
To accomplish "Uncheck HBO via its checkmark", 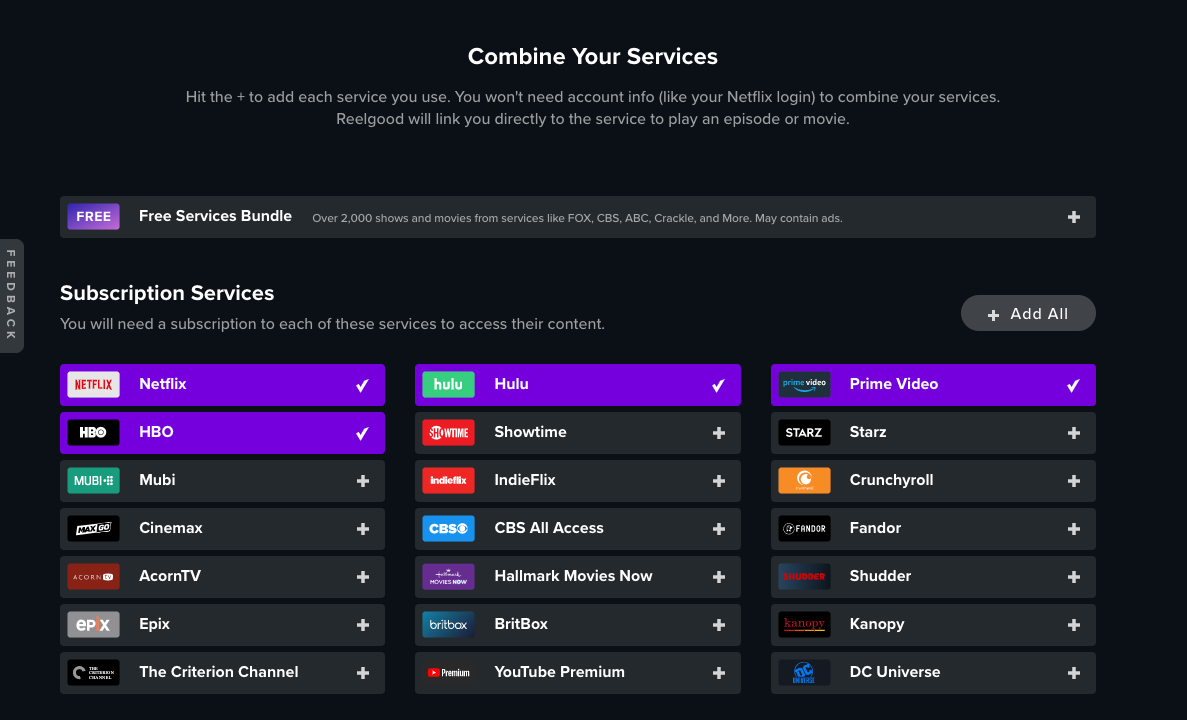I will click(363, 433).
